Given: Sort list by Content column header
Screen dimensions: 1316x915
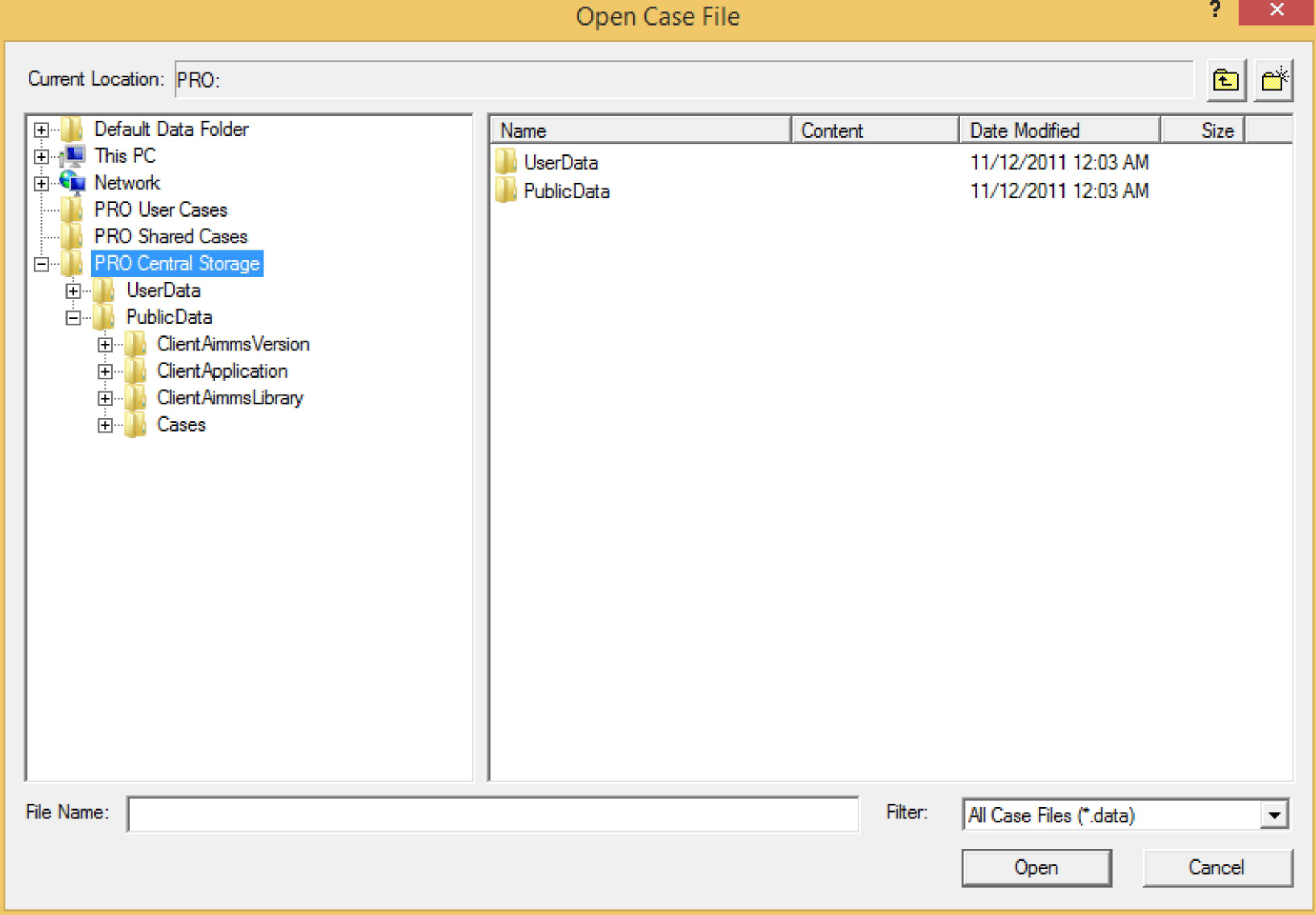Looking at the screenshot, I should (875, 130).
